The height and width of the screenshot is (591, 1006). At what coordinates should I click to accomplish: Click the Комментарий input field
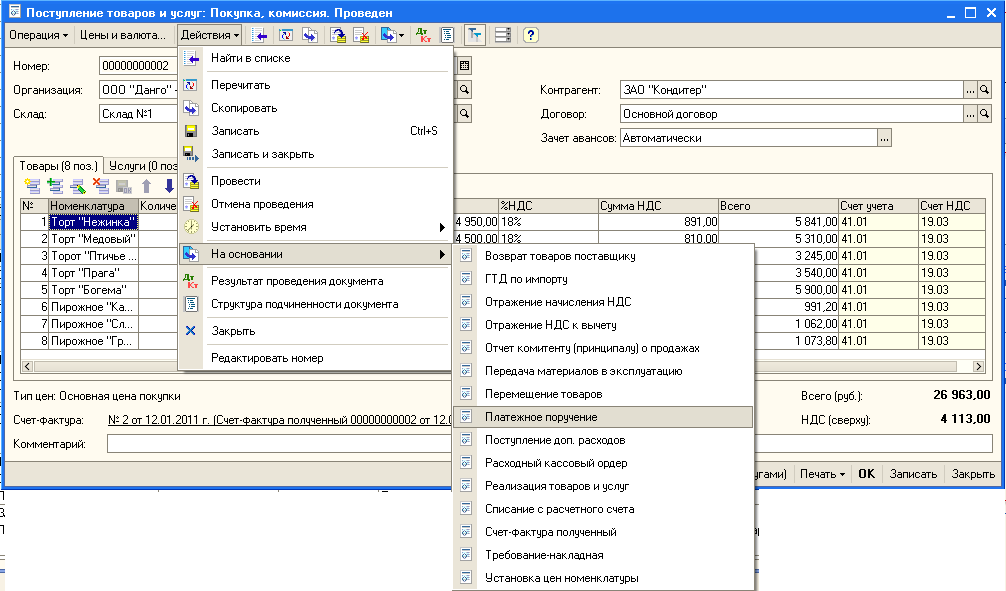pyautogui.click(x=280, y=443)
